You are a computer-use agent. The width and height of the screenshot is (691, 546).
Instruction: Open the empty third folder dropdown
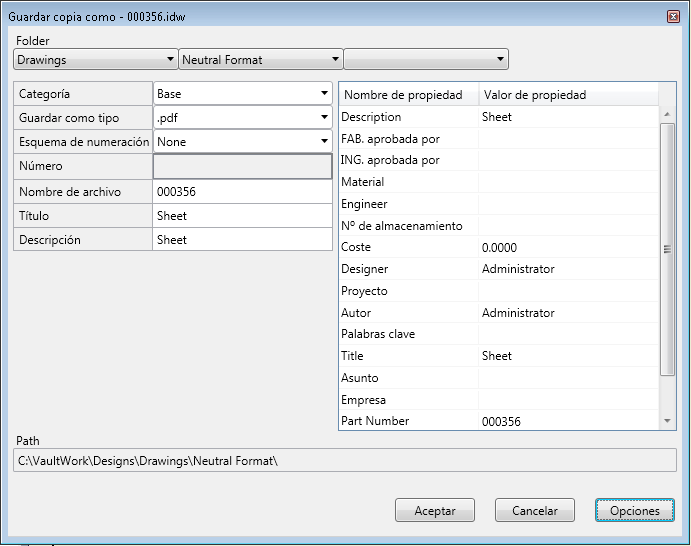tap(426, 59)
